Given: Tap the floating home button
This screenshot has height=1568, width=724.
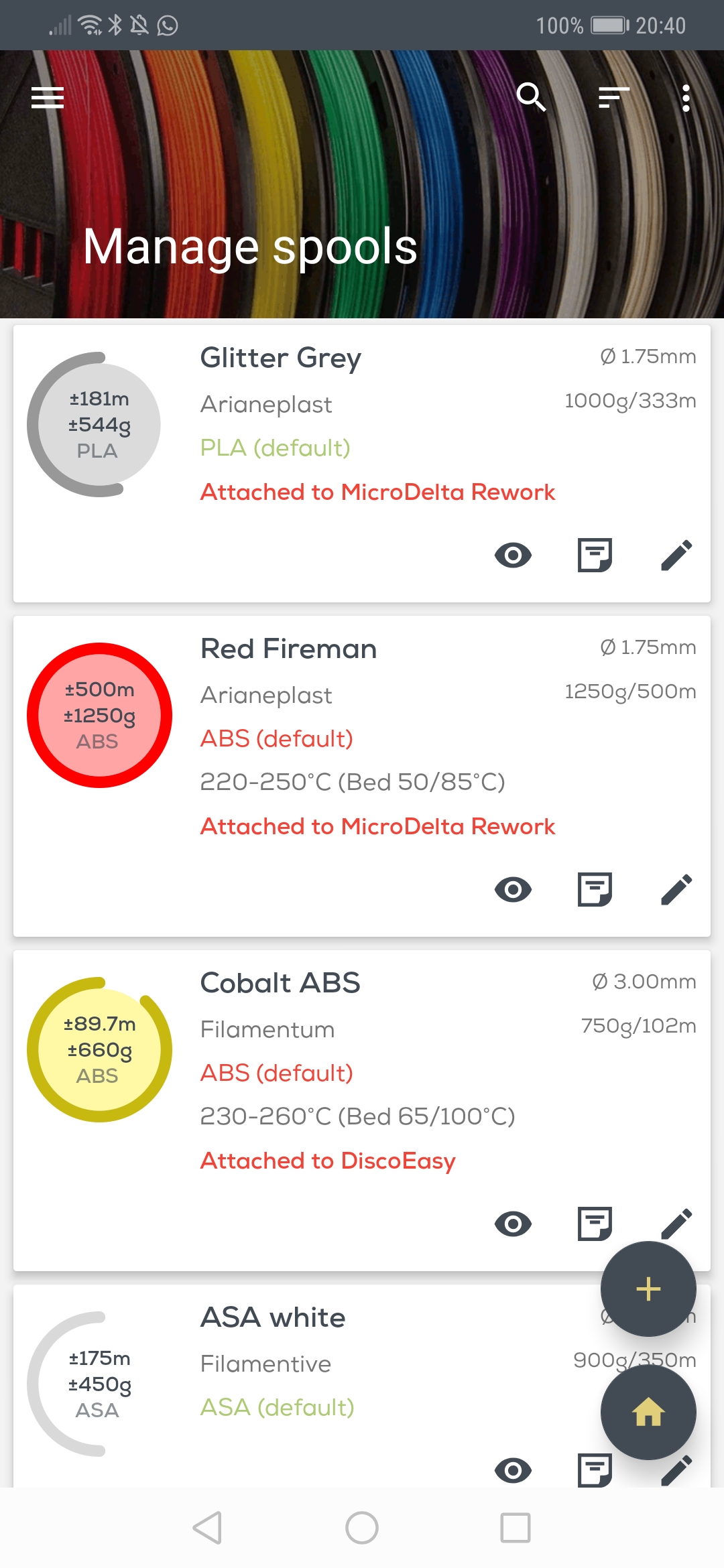Looking at the screenshot, I should click(x=648, y=1413).
